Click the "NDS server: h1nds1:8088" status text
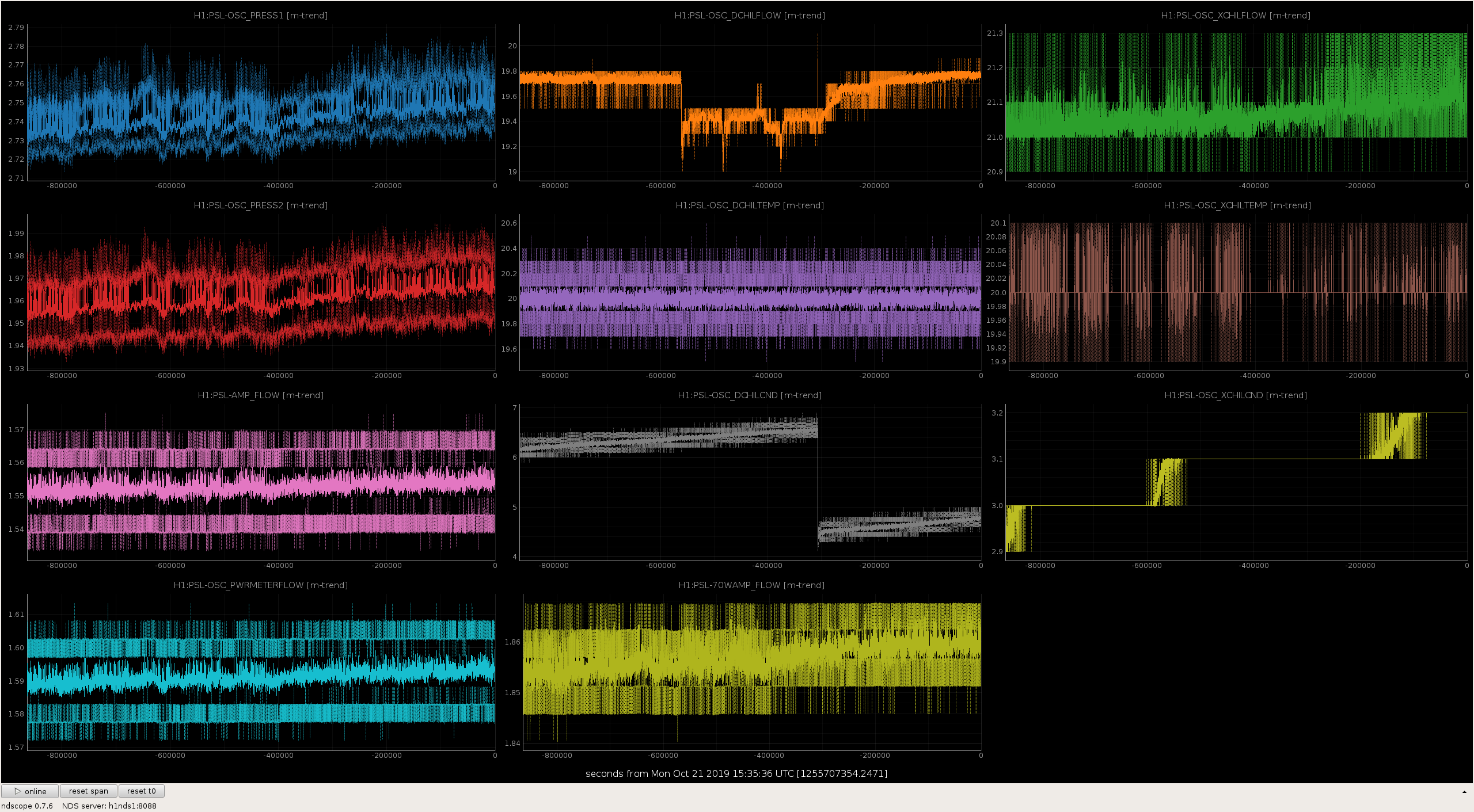 pyautogui.click(x=109, y=806)
